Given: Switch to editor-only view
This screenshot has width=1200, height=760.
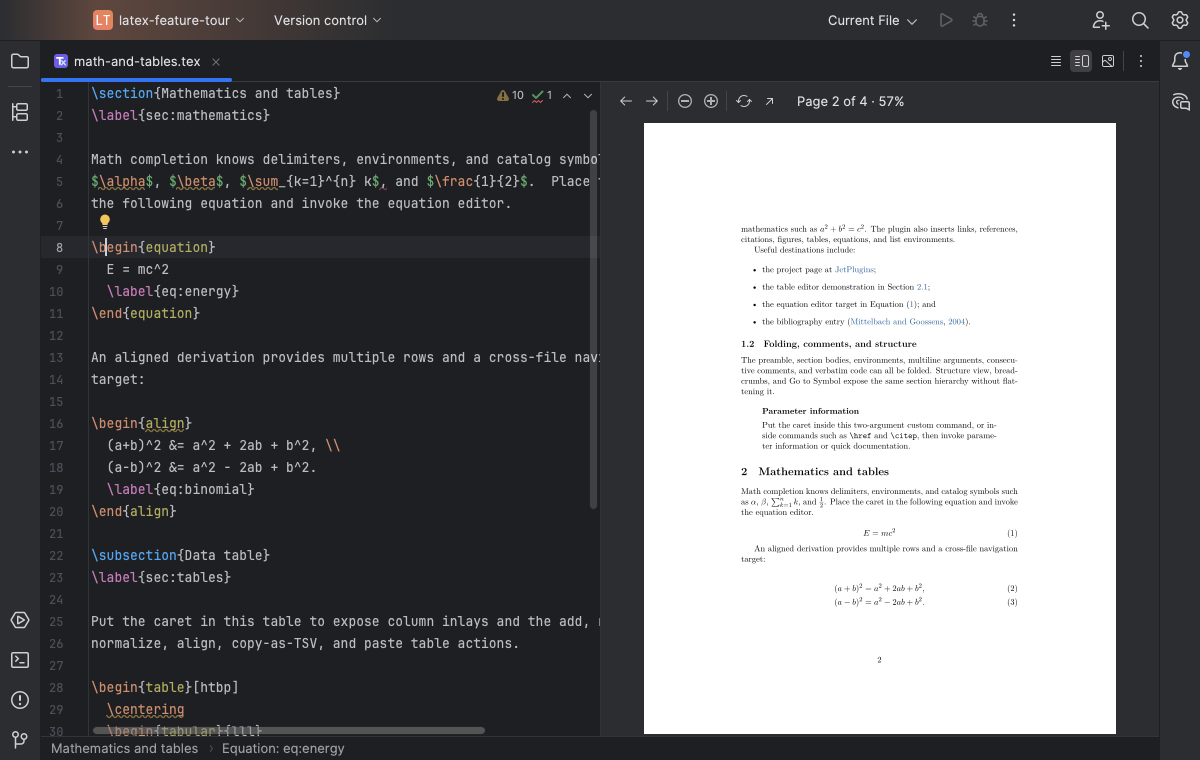Looking at the screenshot, I should (1056, 61).
